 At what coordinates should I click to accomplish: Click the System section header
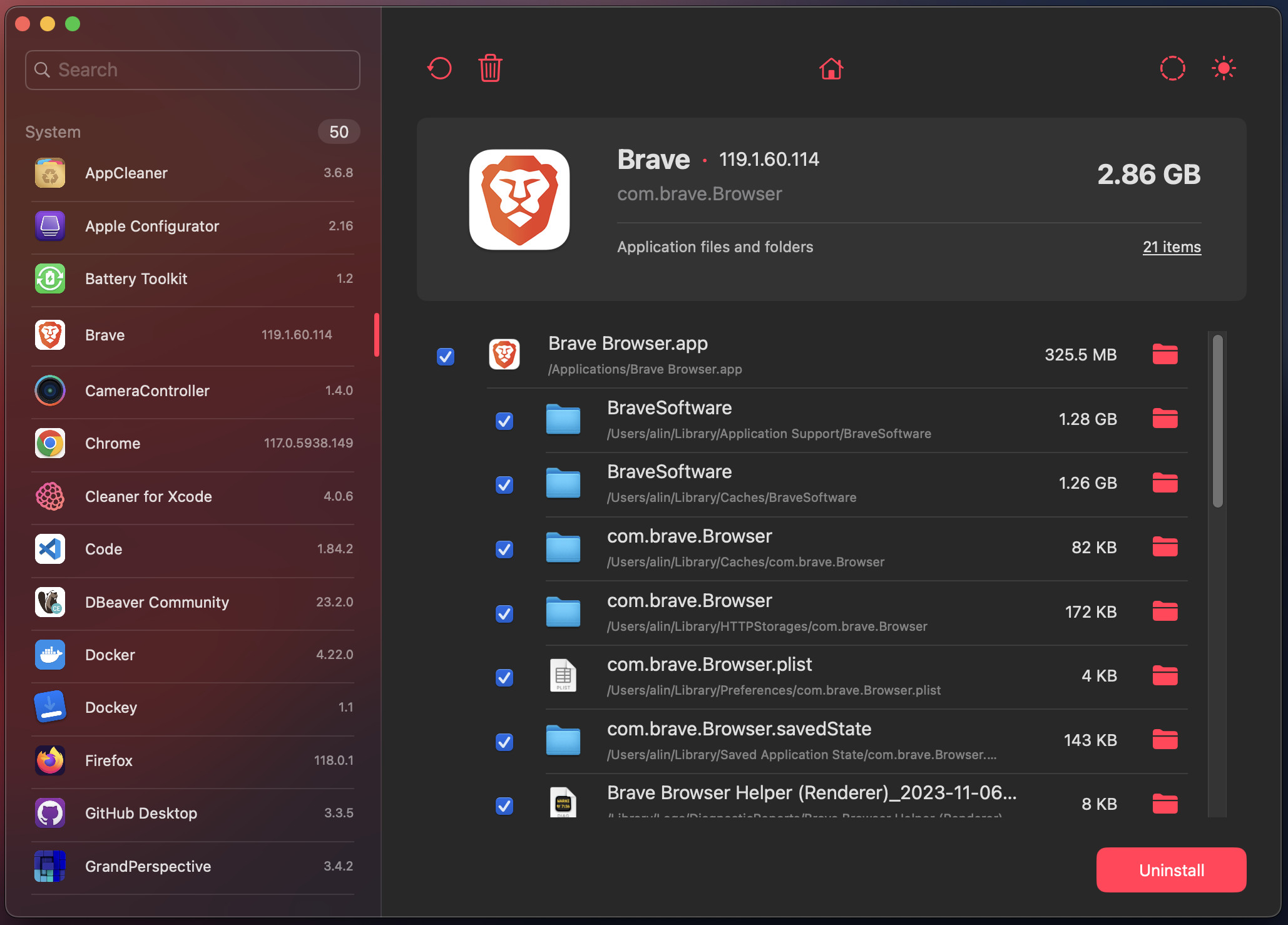[53, 131]
